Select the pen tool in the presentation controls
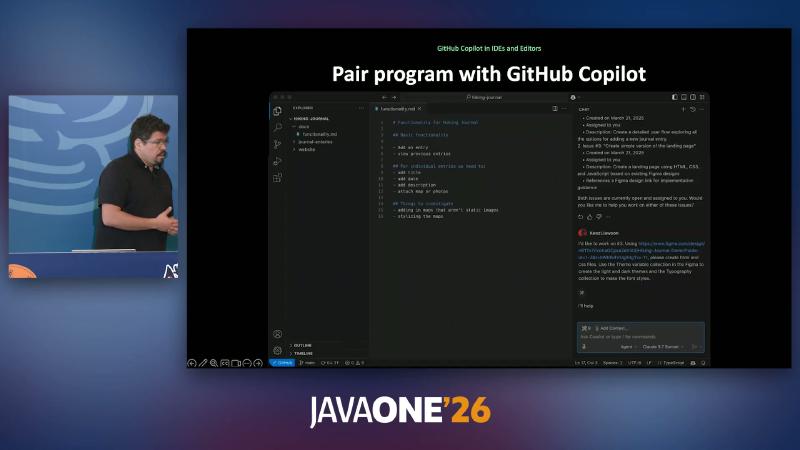The width and height of the screenshot is (800, 450). [x=203, y=363]
